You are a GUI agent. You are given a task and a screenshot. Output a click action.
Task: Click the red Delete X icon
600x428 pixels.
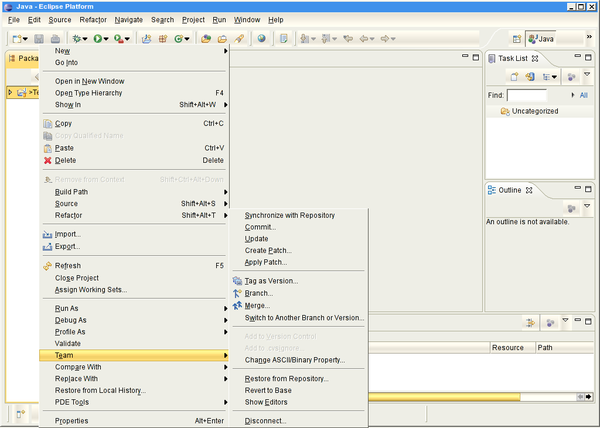pyautogui.click(x=47, y=161)
